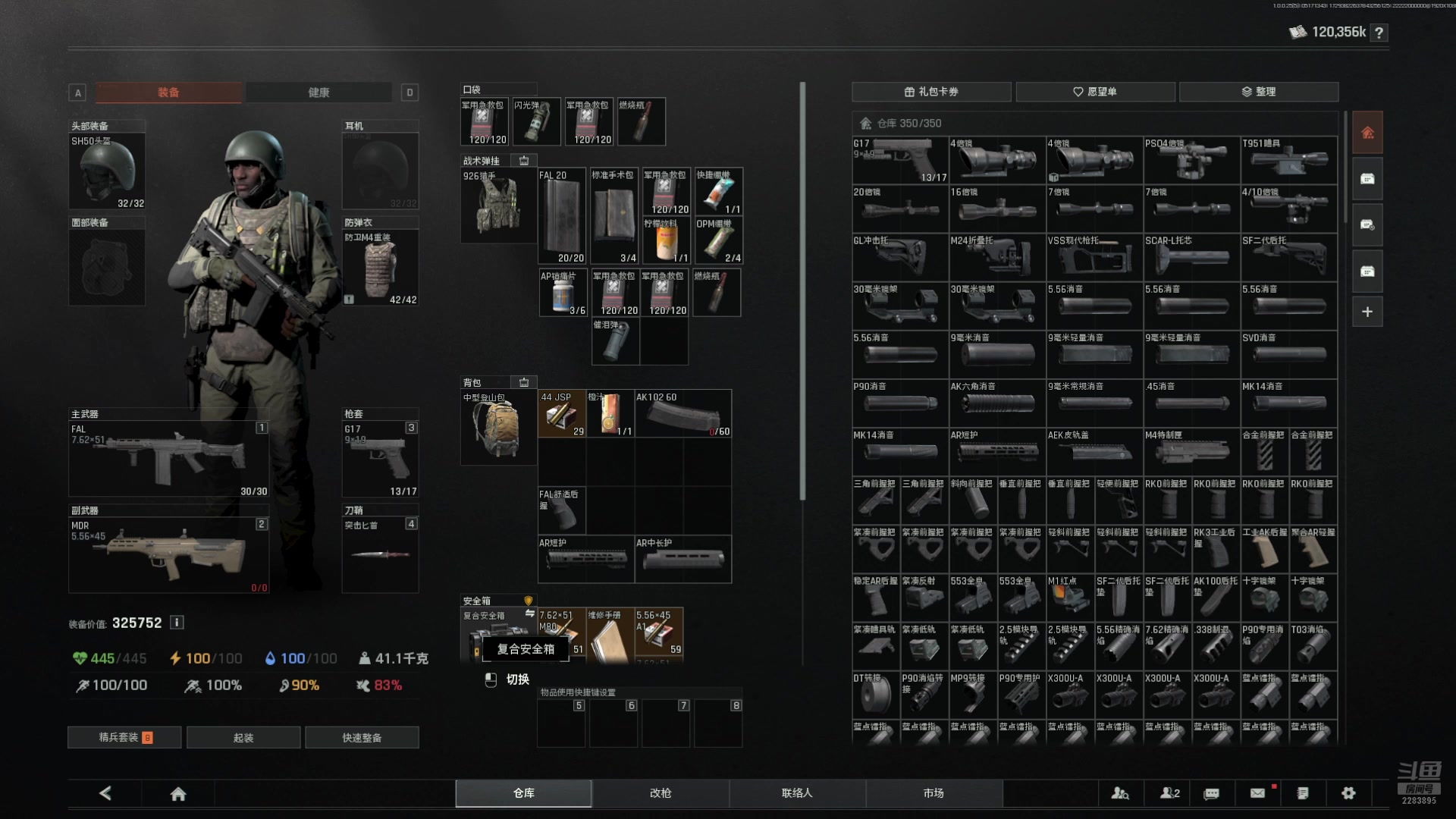Select the GL冲击托 stock in storage
Viewport: 1456px width, 819px height.
(900, 257)
